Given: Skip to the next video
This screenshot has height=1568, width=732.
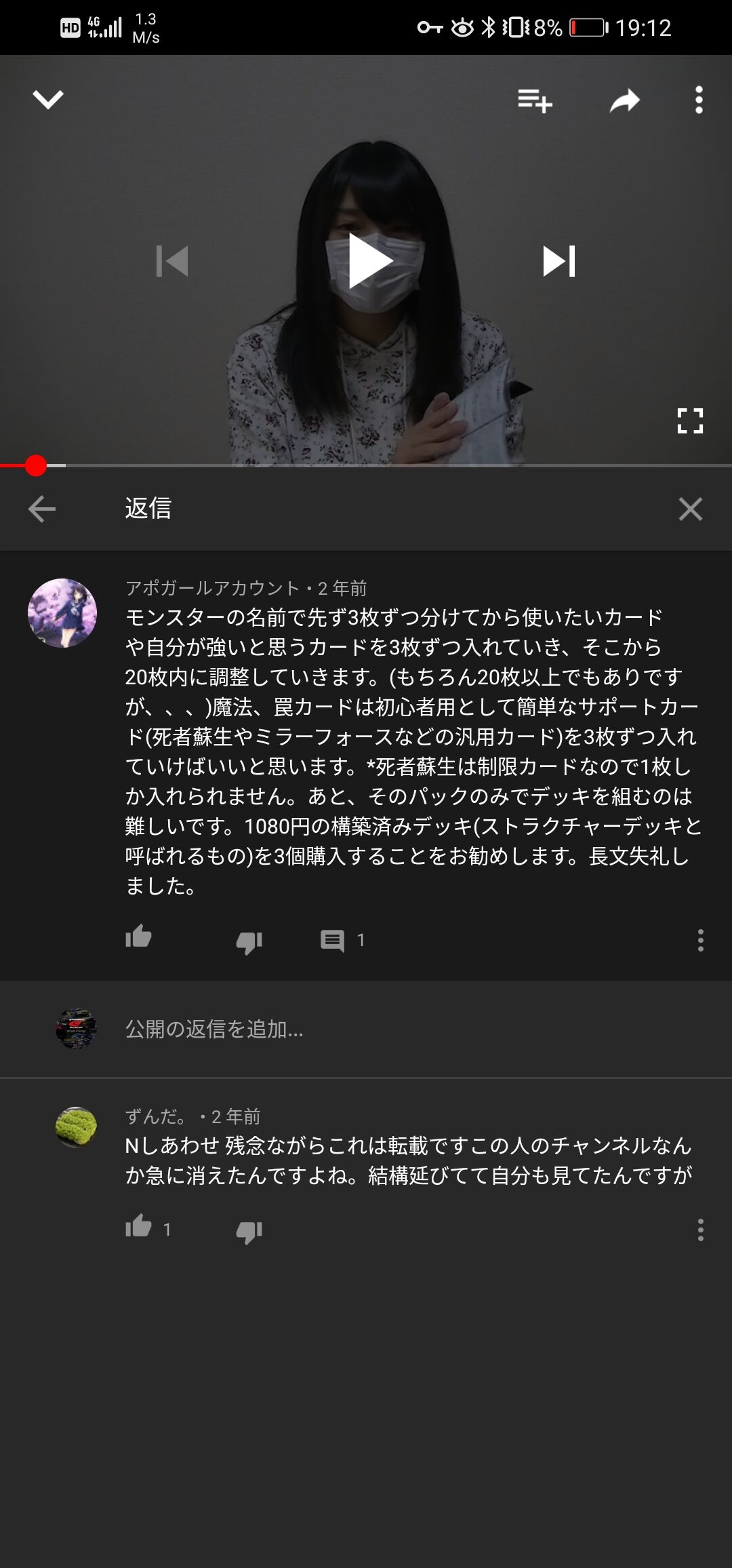Looking at the screenshot, I should pyautogui.click(x=559, y=261).
